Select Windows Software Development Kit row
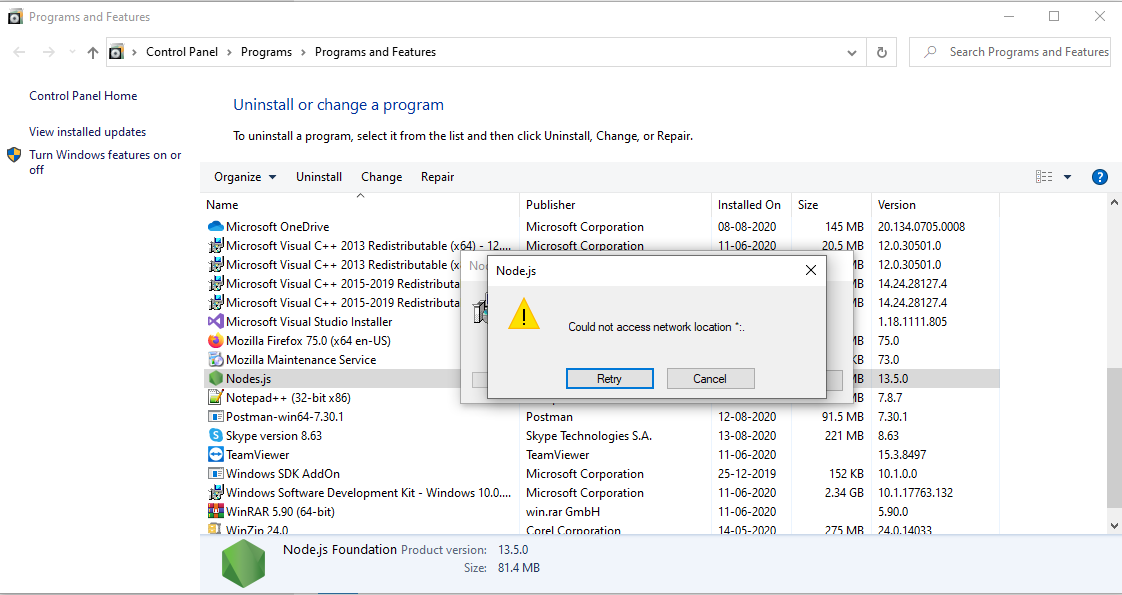The image size is (1122, 595). pos(600,493)
